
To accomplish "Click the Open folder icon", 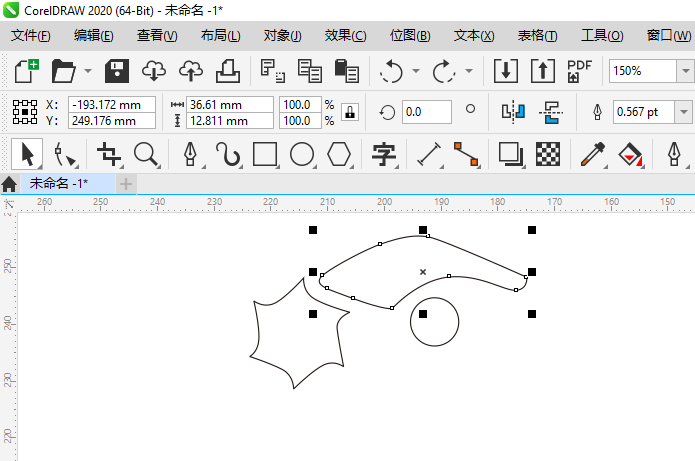I will 63,71.
